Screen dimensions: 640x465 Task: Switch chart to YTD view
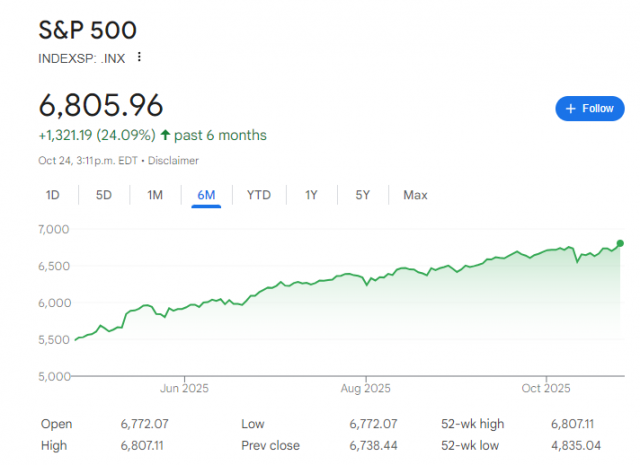pyautogui.click(x=259, y=195)
